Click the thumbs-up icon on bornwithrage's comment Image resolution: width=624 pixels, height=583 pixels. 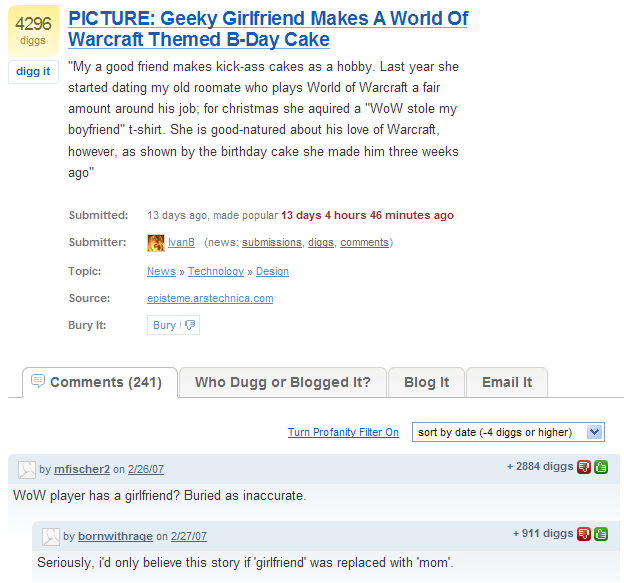[601, 534]
